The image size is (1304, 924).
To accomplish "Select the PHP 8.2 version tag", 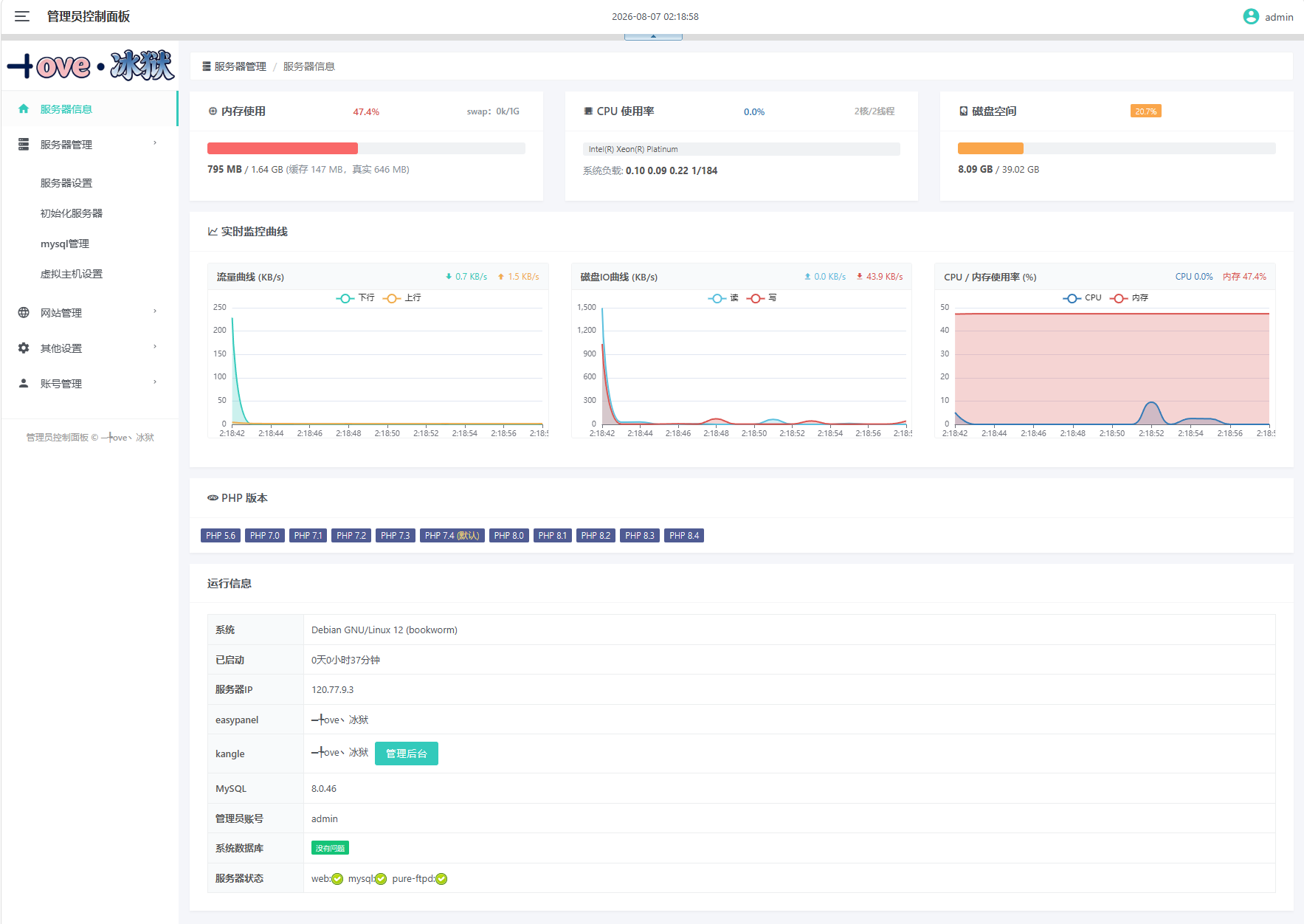I will pos(596,536).
